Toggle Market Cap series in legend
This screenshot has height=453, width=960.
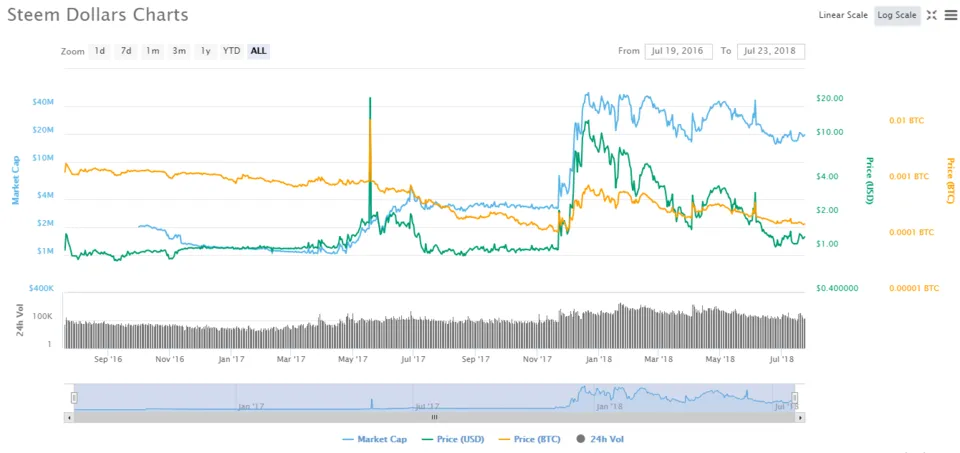374,439
